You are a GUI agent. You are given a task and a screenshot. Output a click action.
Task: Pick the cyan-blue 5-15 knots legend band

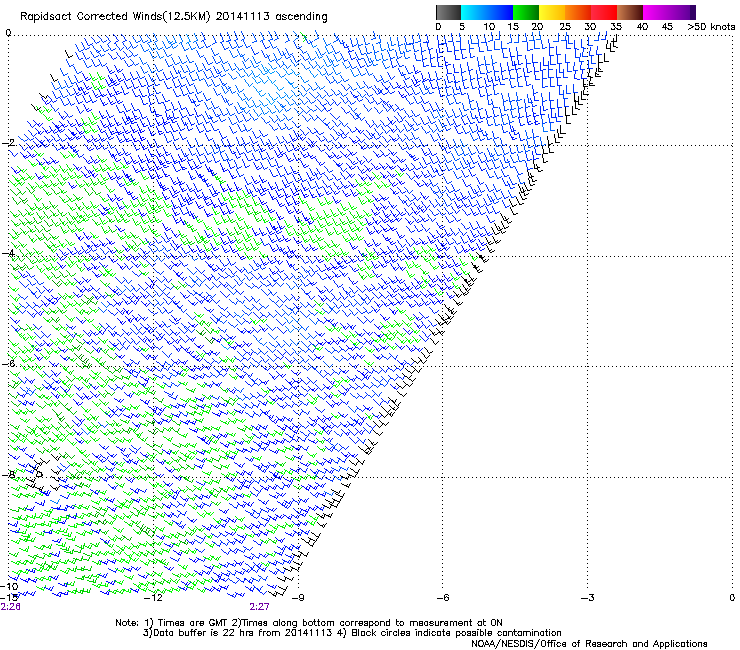[x=487, y=12]
